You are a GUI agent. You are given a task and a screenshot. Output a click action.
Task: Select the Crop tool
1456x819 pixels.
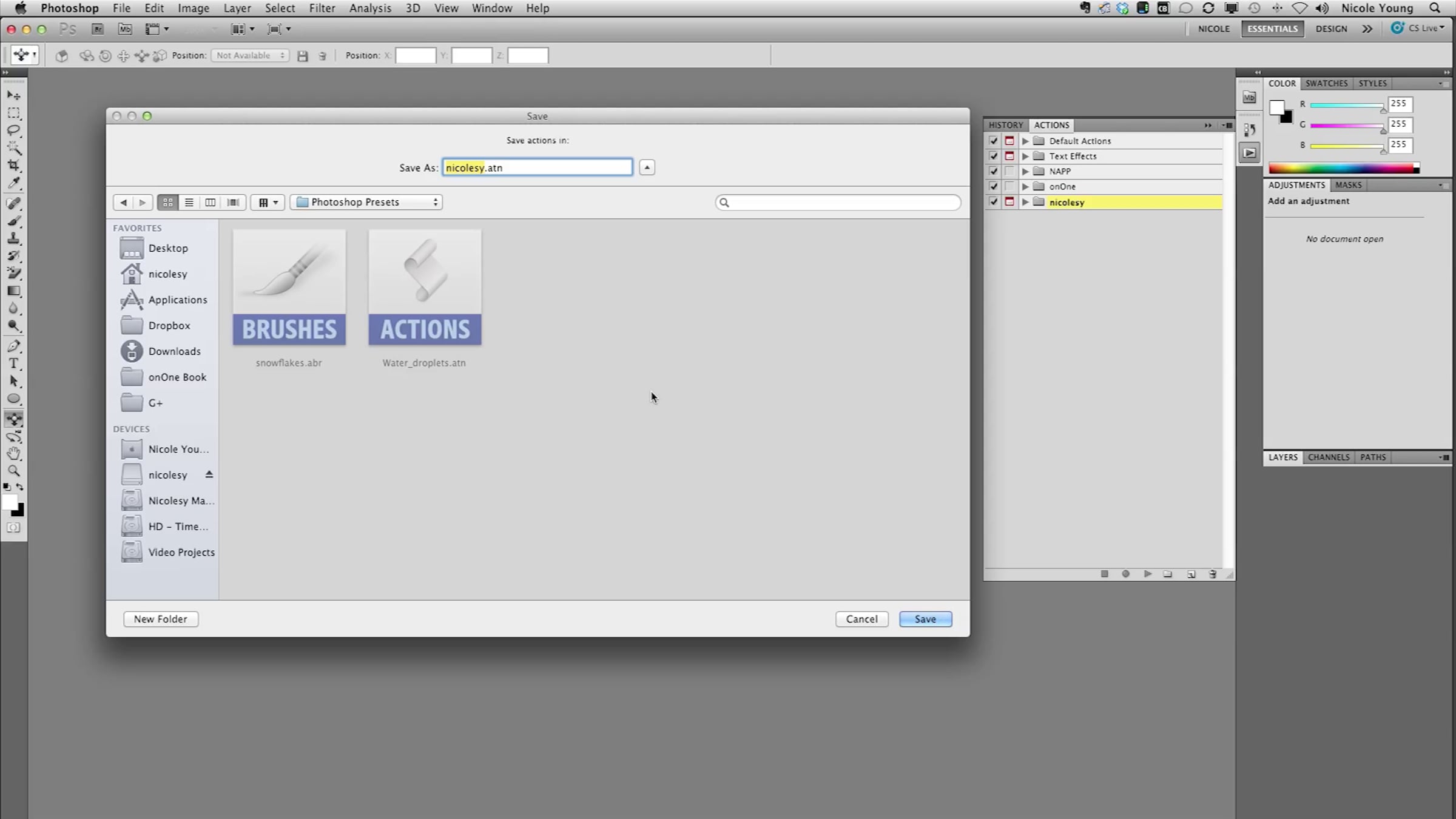[13, 166]
